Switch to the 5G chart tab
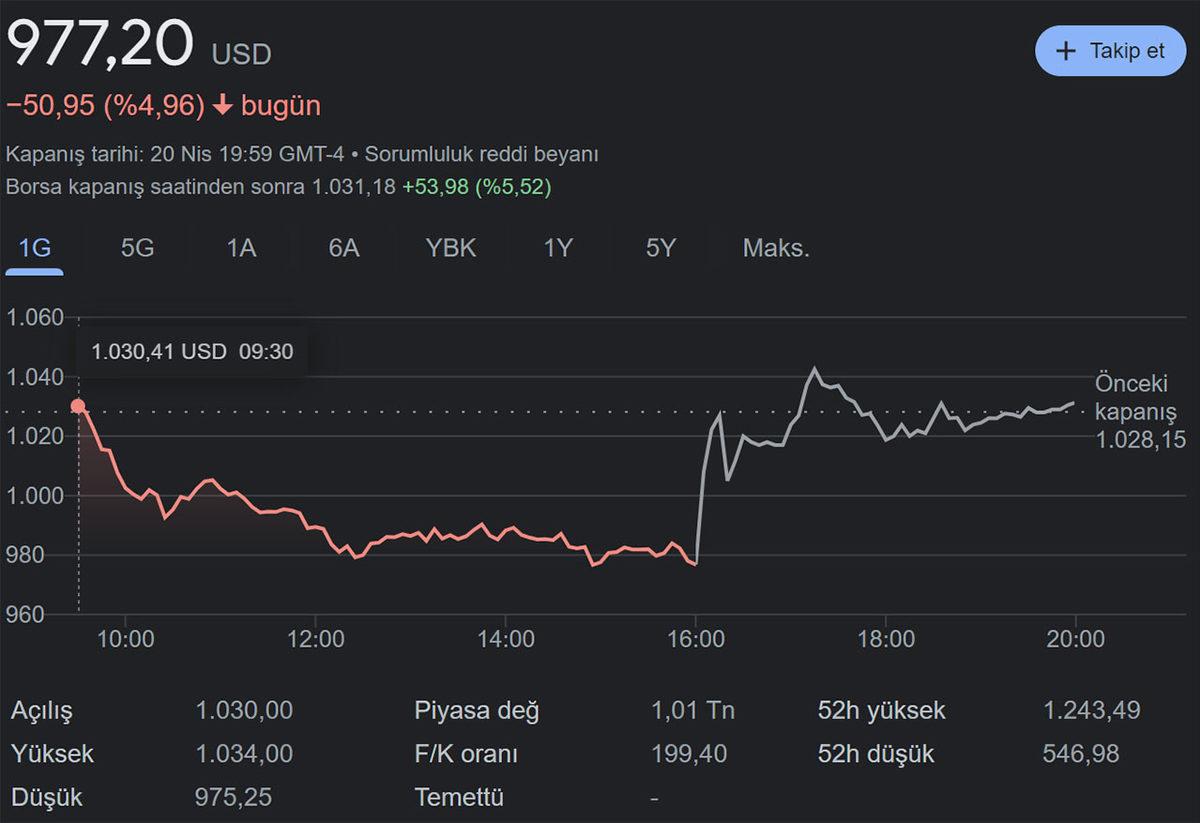The width and height of the screenshot is (1200, 823). click(136, 248)
